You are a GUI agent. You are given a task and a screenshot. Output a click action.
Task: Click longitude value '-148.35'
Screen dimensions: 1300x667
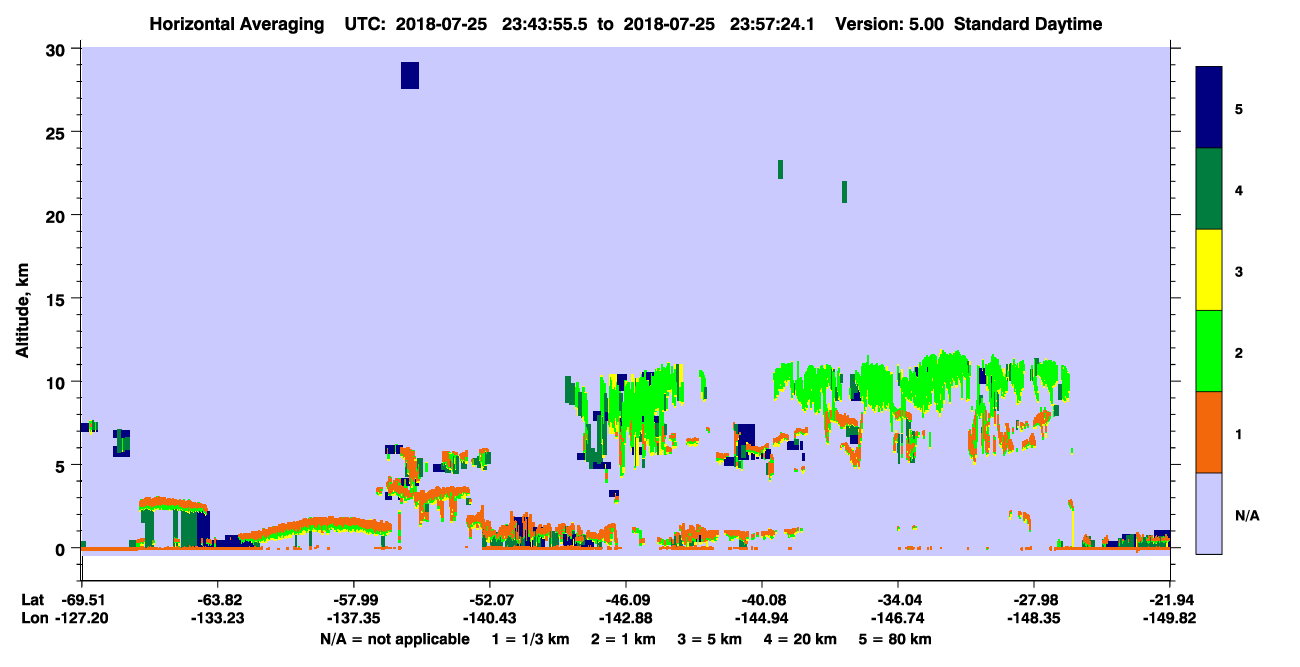1034,618
